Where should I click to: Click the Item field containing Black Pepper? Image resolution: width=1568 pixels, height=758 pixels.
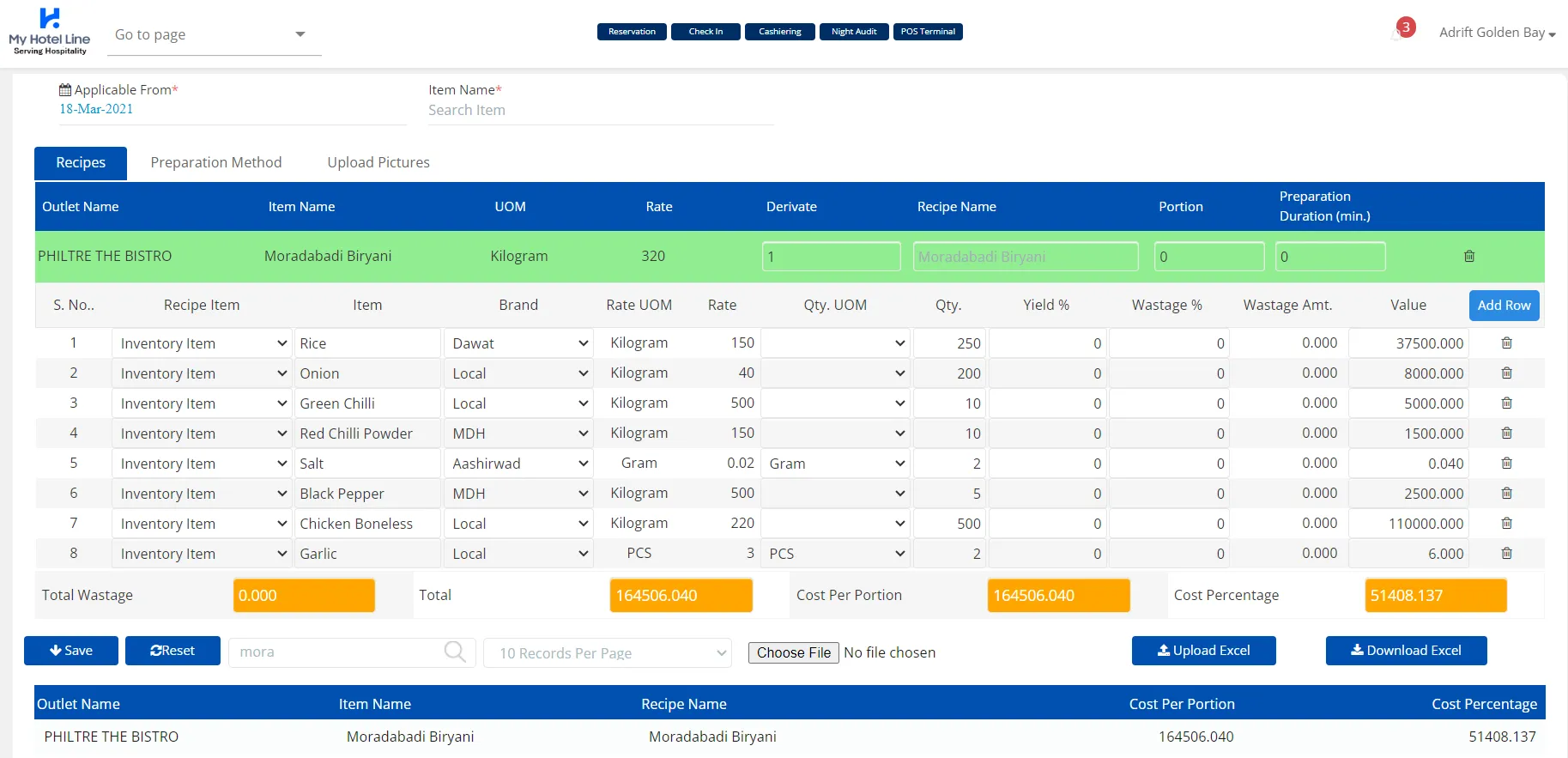point(367,494)
